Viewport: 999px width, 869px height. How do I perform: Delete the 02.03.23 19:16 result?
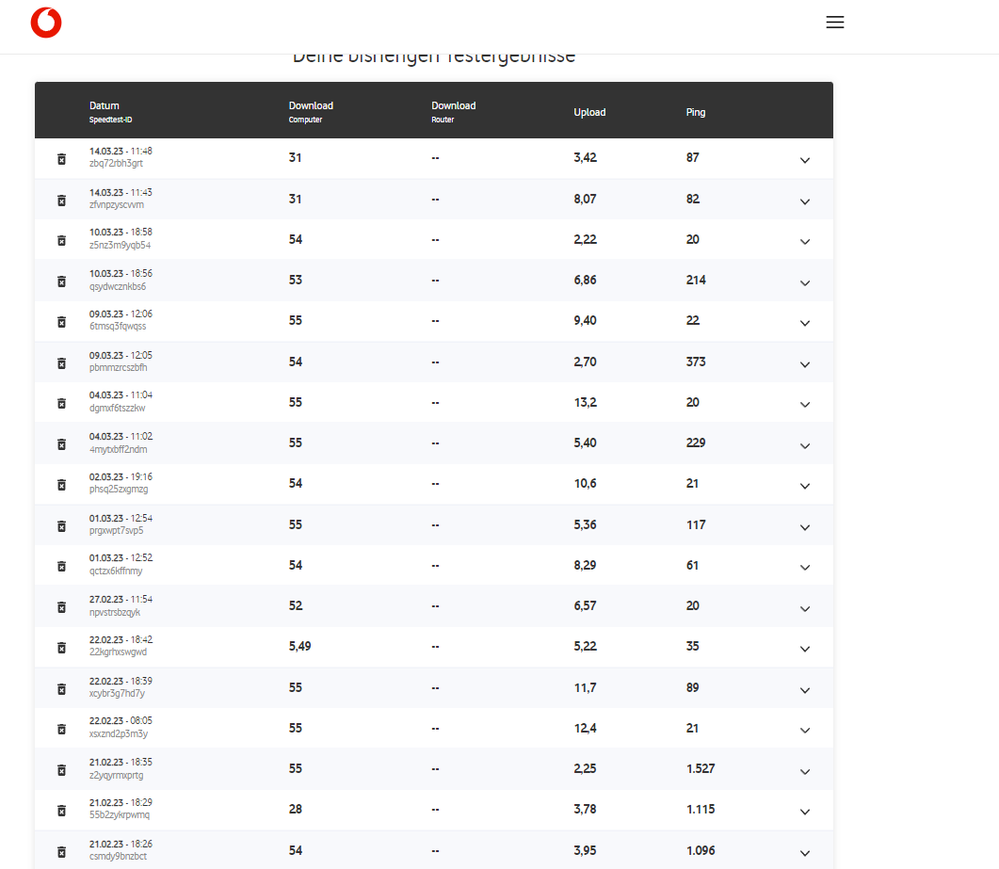pos(61,485)
